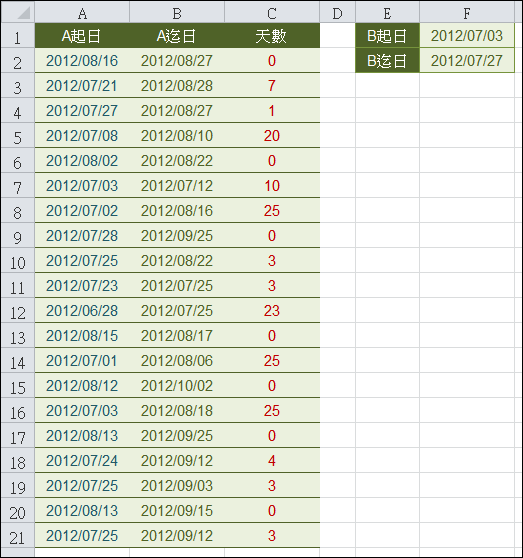Select cell C3 showing 7

[x=272, y=85]
